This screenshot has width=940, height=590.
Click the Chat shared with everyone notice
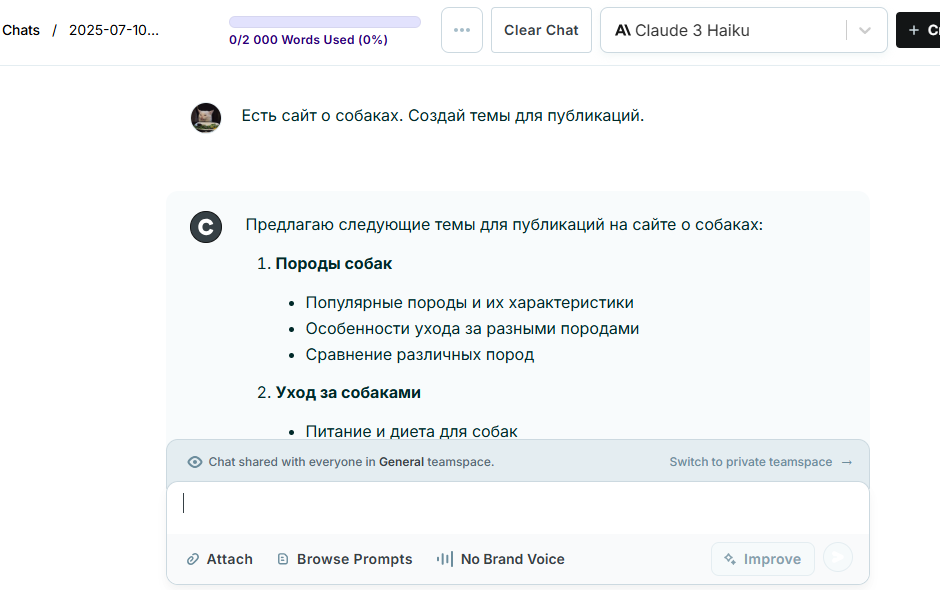tap(351, 462)
